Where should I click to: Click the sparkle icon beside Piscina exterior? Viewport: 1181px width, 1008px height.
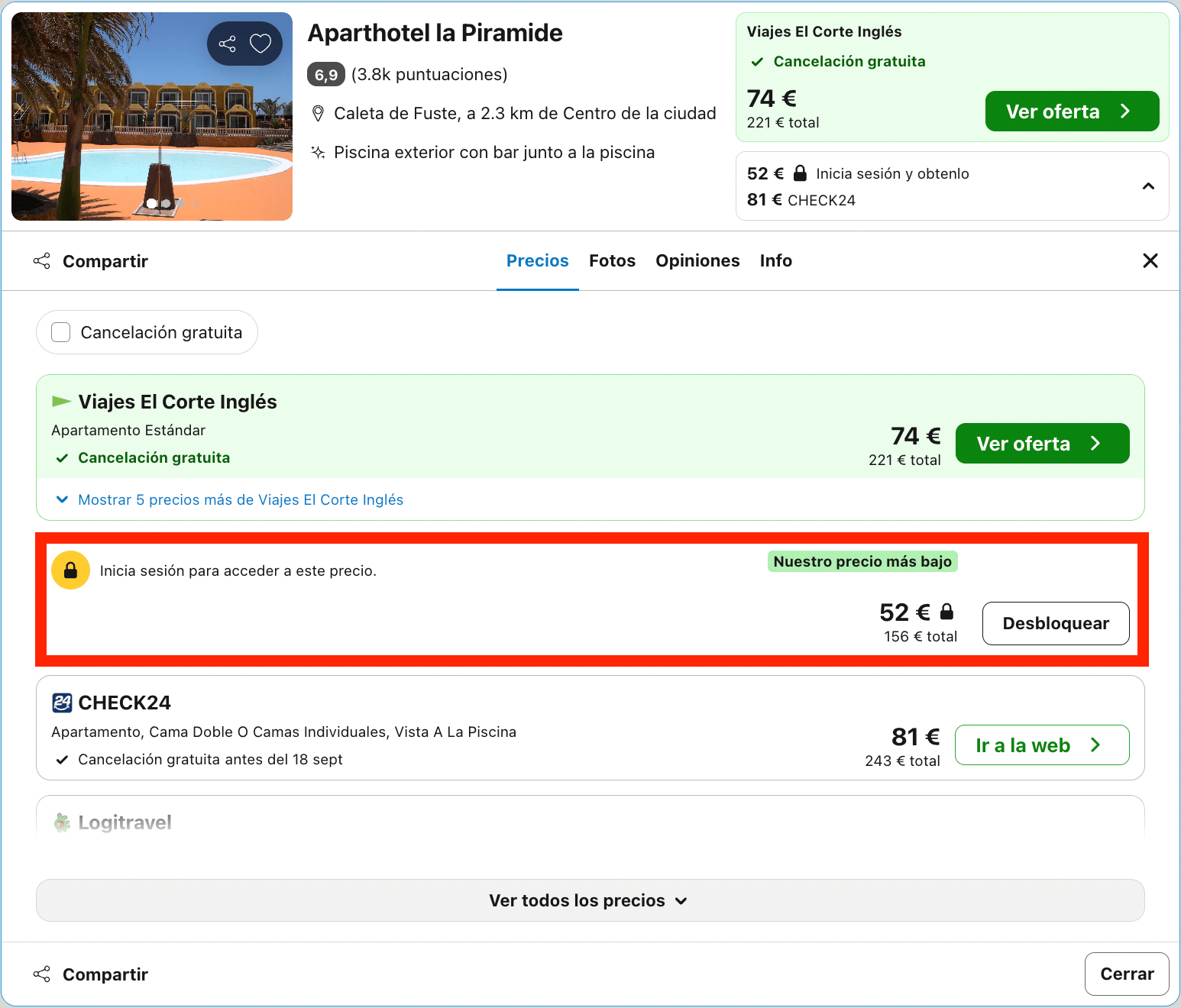click(x=318, y=152)
